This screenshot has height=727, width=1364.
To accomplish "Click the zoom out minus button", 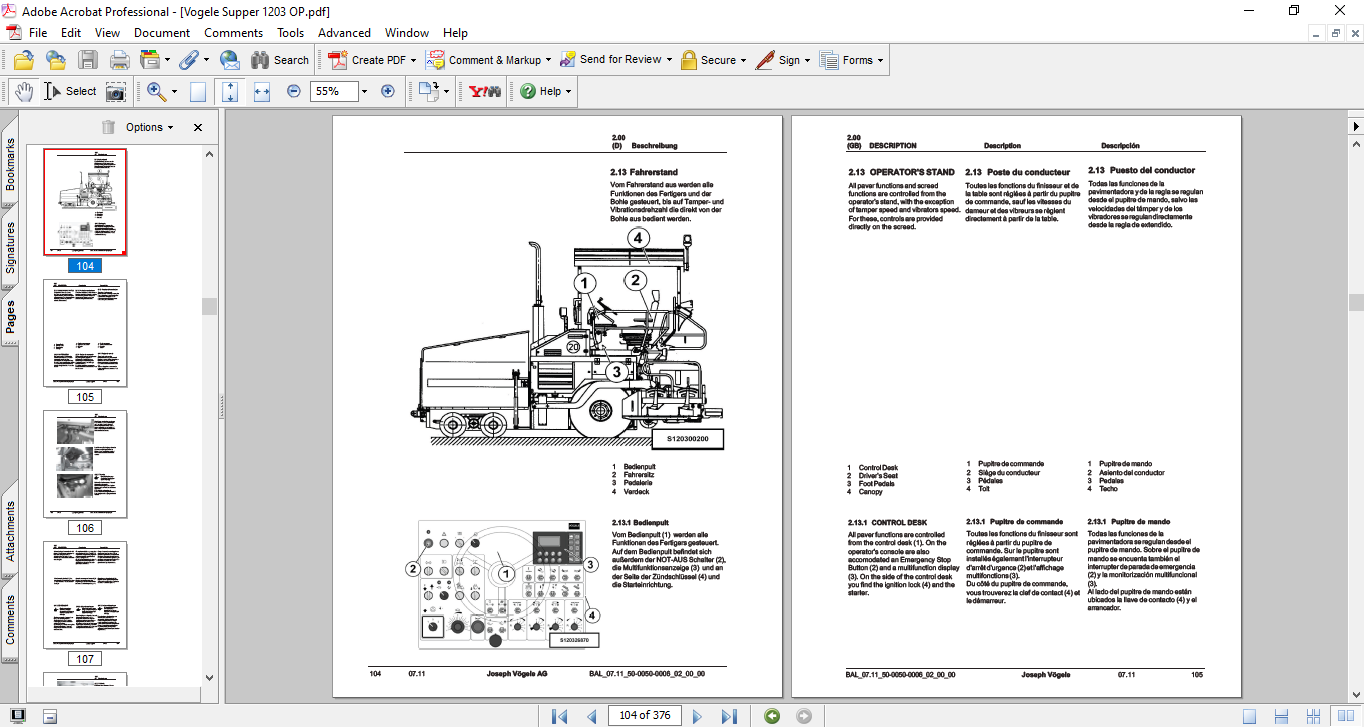I will [x=294, y=91].
